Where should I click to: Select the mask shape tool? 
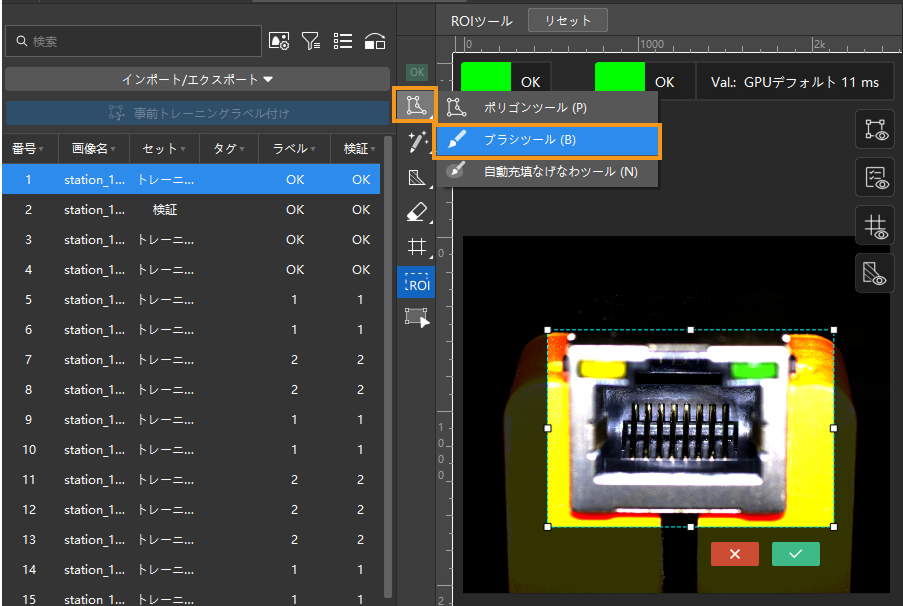click(x=417, y=177)
